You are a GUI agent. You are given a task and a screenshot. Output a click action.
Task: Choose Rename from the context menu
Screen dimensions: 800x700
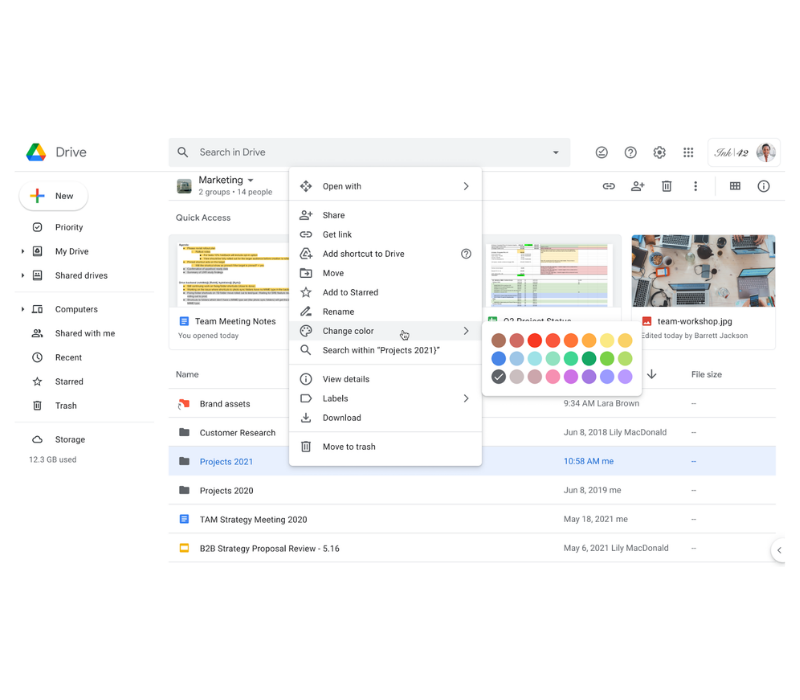[338, 312]
